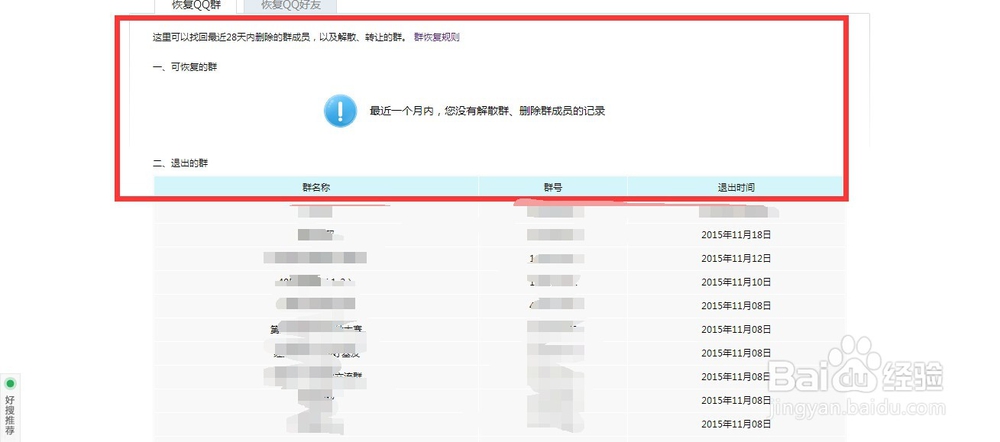Click the 群号 column header
Image resolution: width=1000 pixels, height=442 pixels.
(553, 188)
